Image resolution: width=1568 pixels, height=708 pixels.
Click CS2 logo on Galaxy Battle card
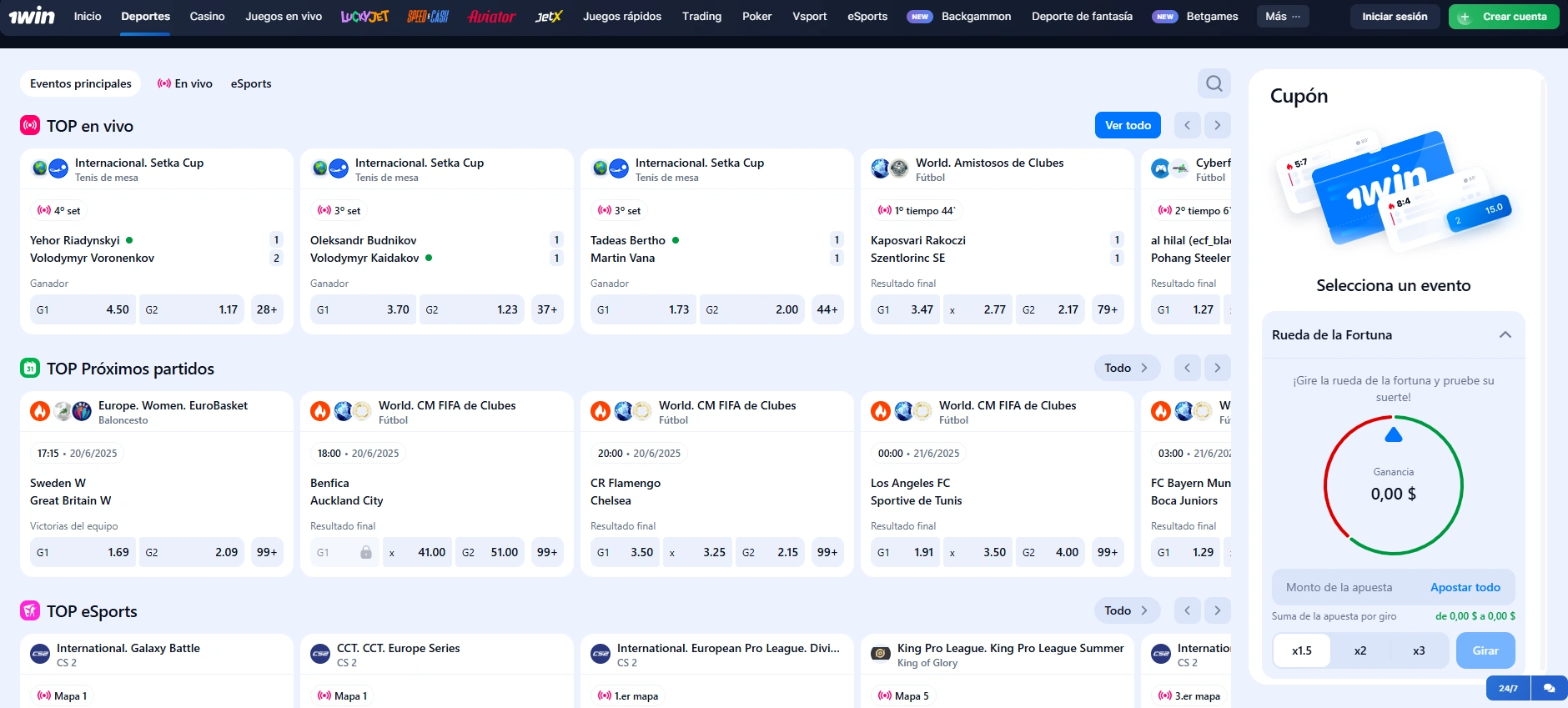[x=40, y=655]
